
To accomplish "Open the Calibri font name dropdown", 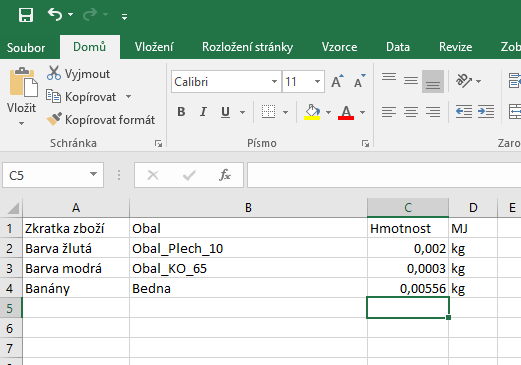I will [x=274, y=81].
